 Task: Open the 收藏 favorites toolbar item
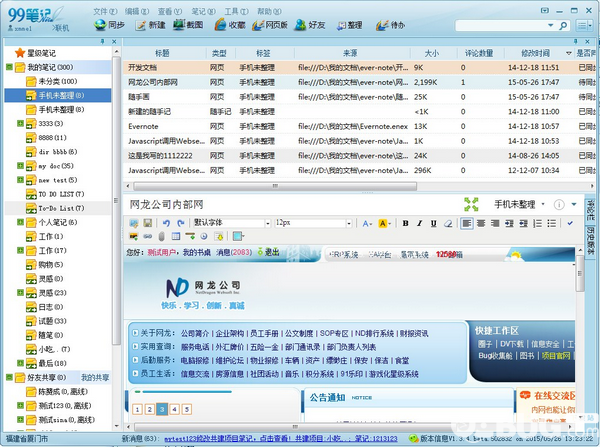point(230,25)
